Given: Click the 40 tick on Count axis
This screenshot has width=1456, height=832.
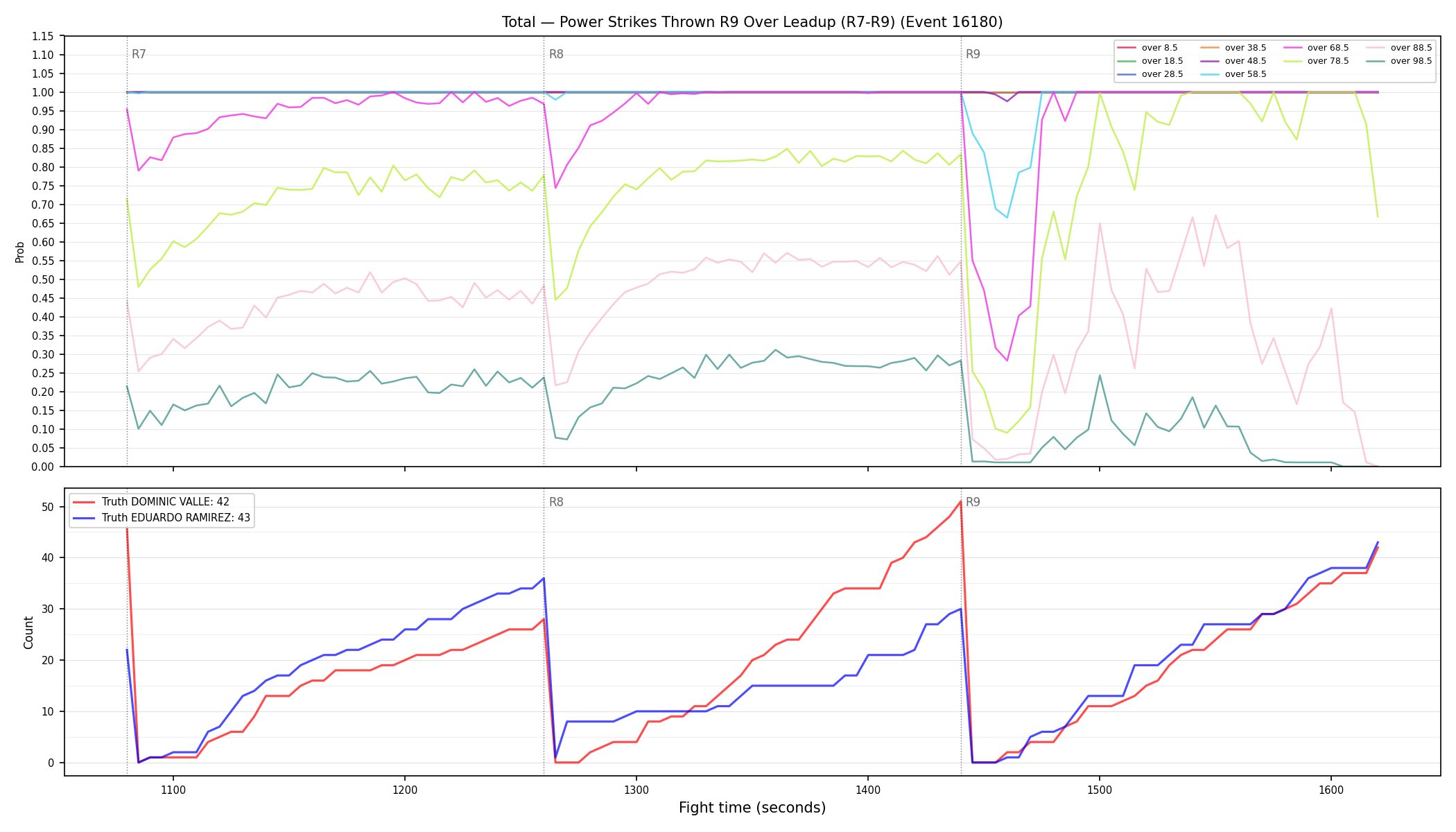Looking at the screenshot, I should (x=48, y=558).
